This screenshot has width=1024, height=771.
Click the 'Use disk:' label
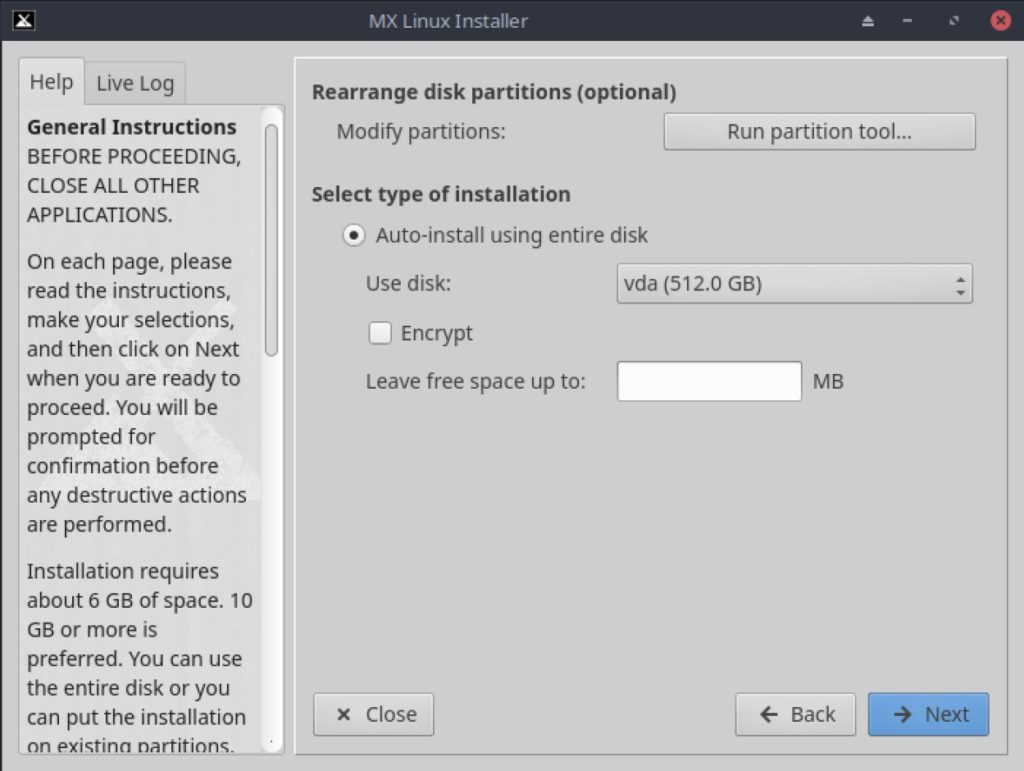(408, 283)
